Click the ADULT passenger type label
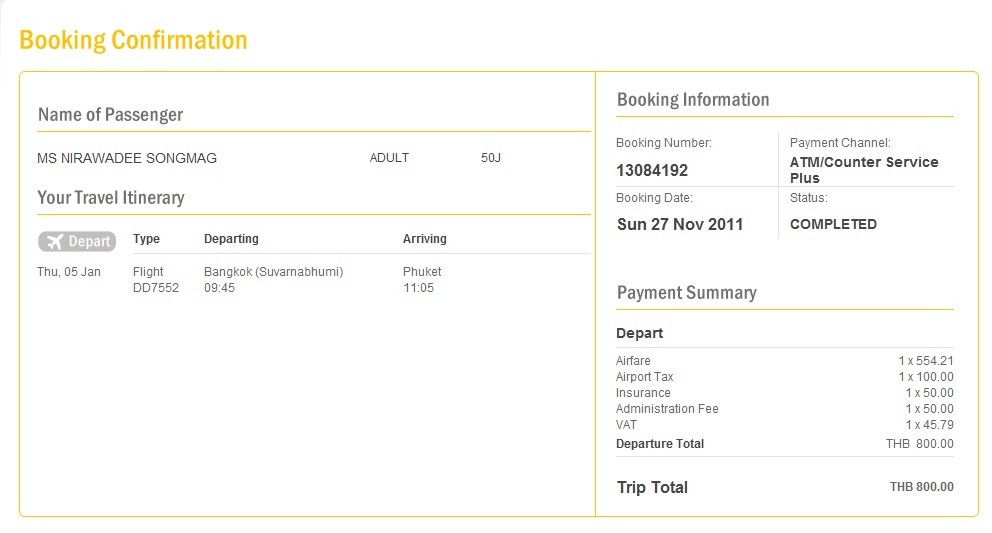Viewport: 992px width, 533px height. (389, 158)
